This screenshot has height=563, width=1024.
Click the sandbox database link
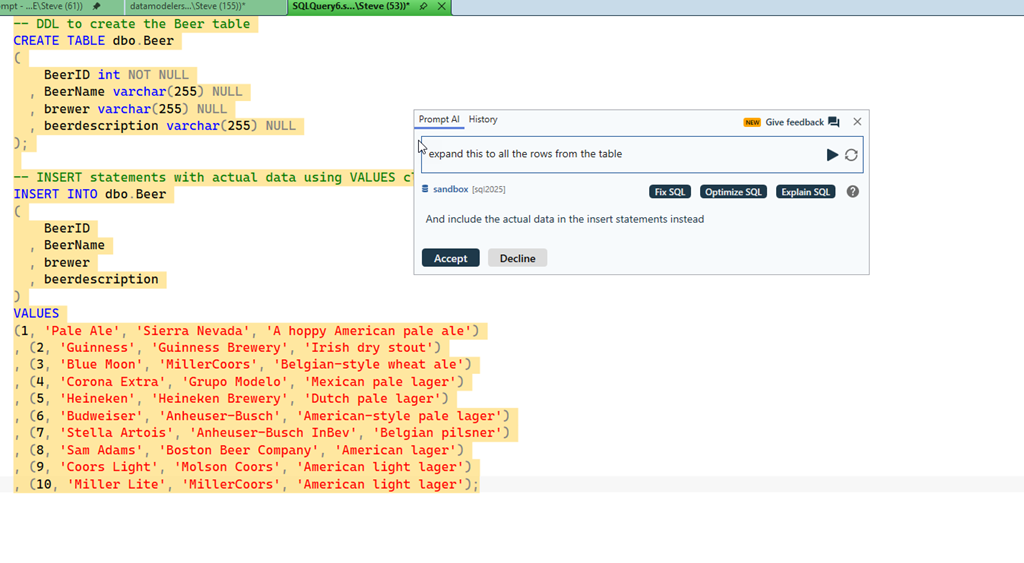[451, 189]
